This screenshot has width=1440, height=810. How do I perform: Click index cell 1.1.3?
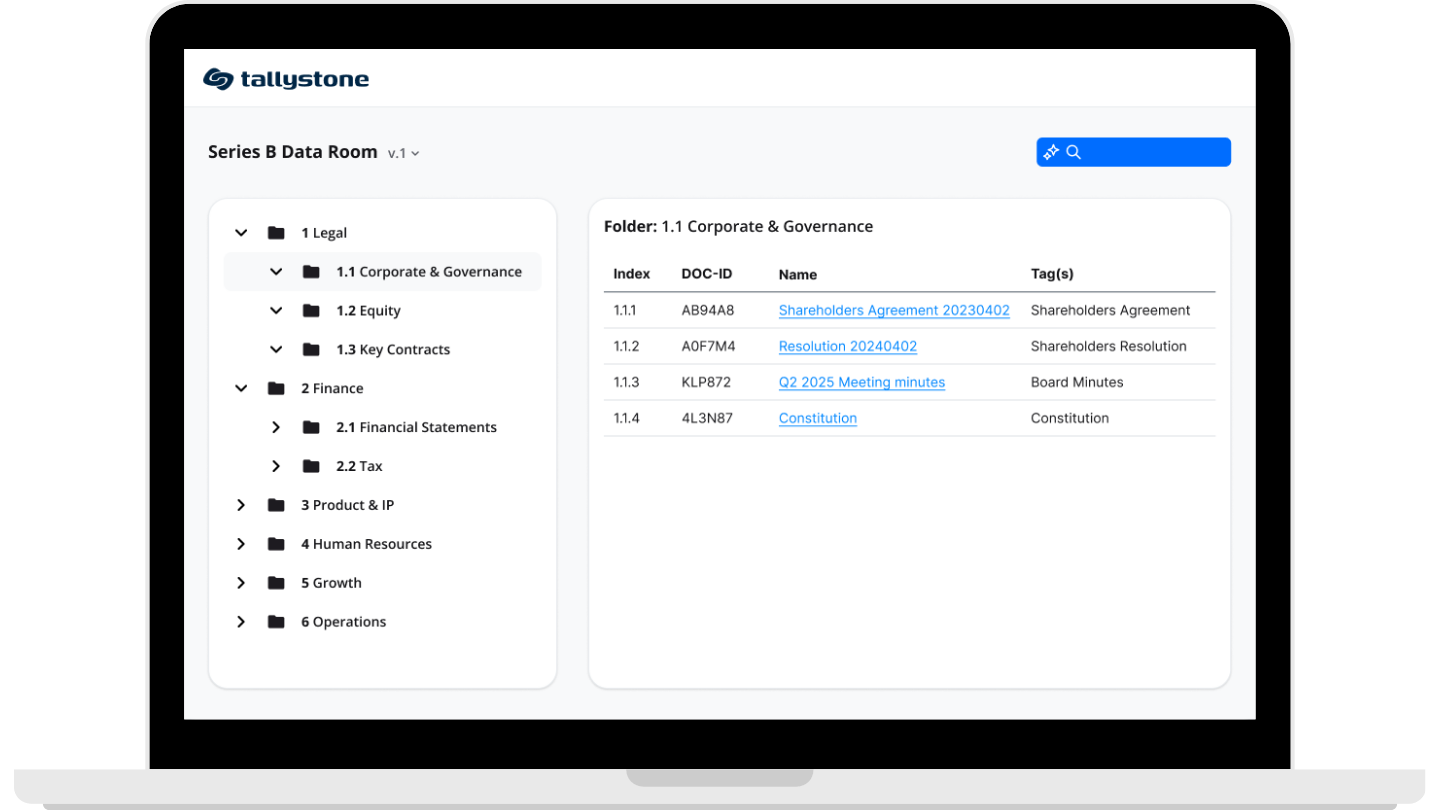pyautogui.click(x=626, y=382)
